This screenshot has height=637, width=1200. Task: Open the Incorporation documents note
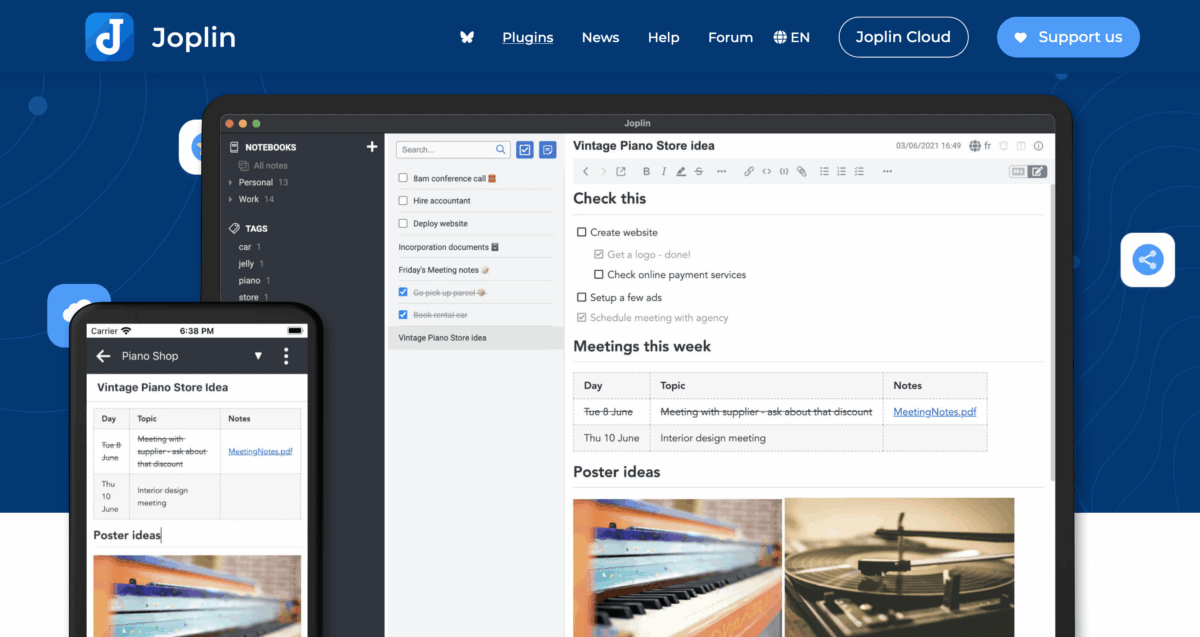click(448, 247)
